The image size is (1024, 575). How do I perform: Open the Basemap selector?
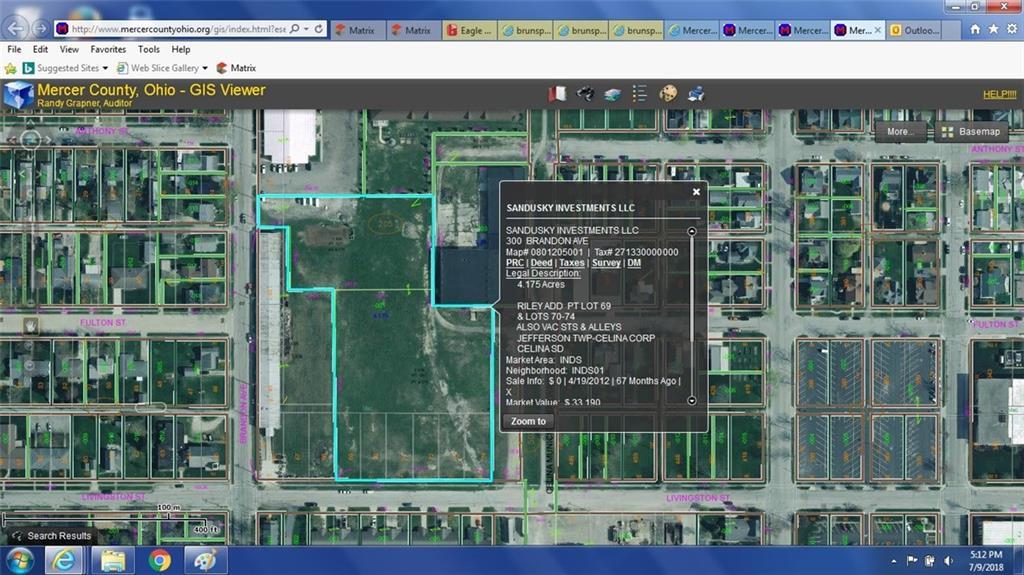click(971, 131)
